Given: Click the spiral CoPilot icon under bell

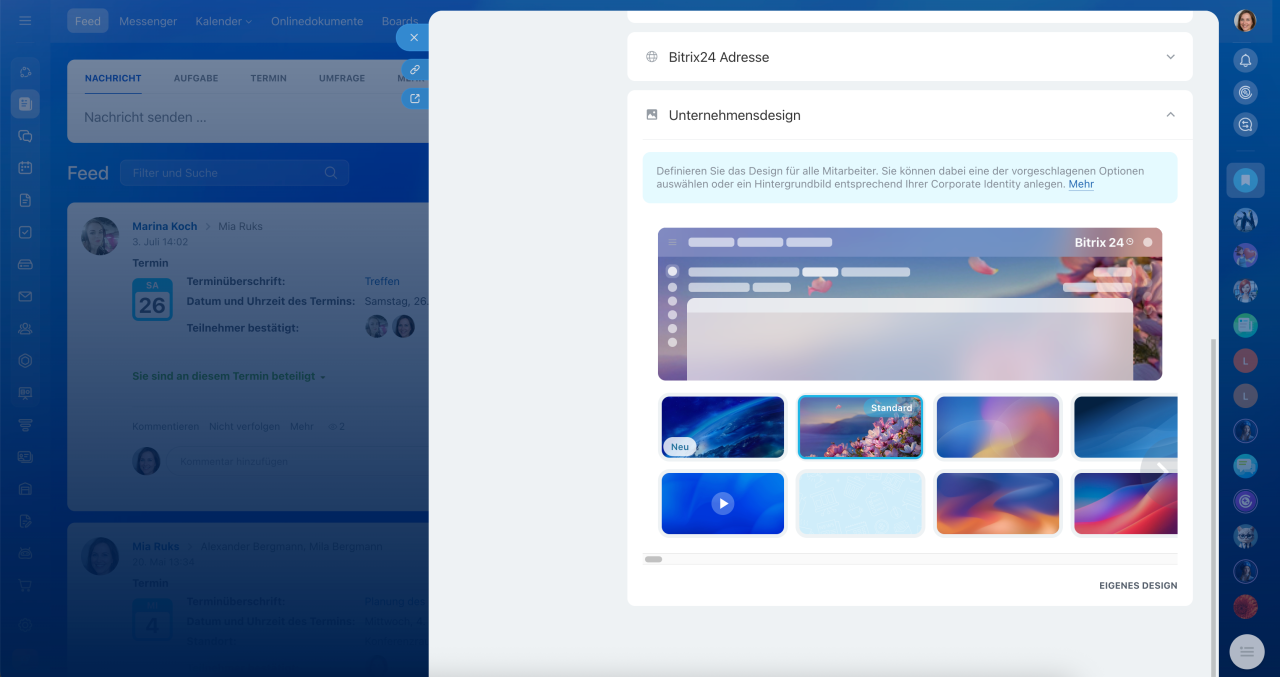Looking at the screenshot, I should 1245,92.
